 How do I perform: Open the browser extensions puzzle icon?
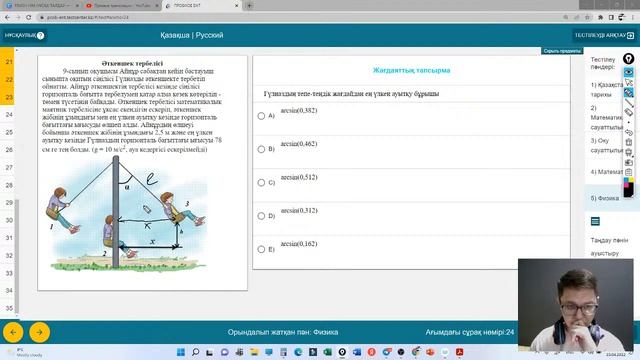click(x=600, y=17)
